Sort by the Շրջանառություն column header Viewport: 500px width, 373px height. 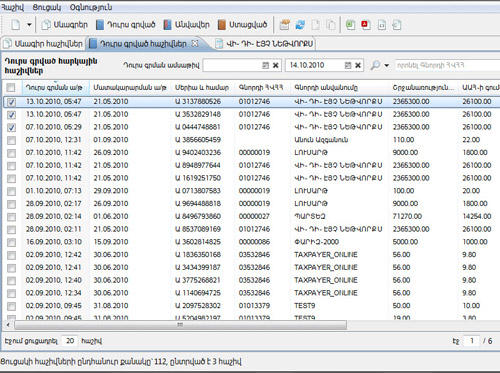(x=423, y=88)
